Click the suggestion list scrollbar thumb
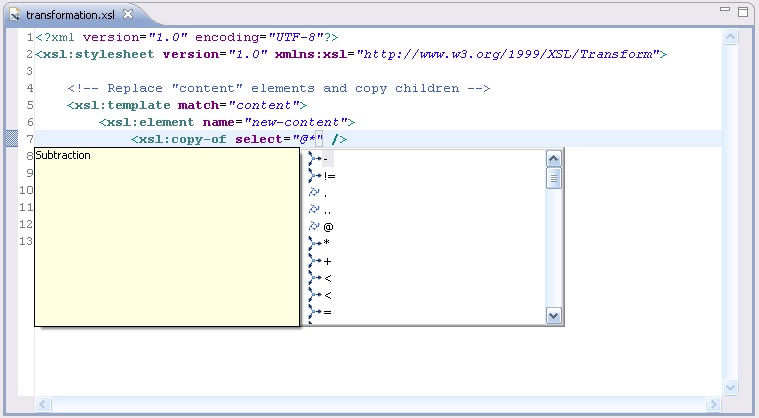The width and height of the screenshot is (759, 418). point(554,178)
